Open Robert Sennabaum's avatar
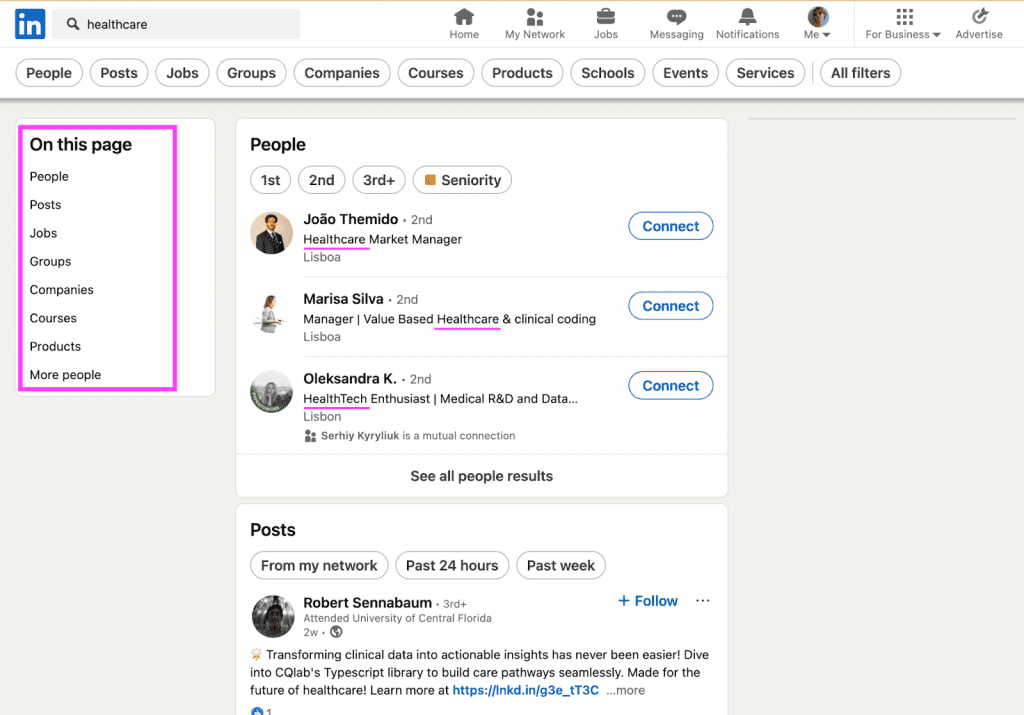Viewport: 1024px width, 715px height. (x=273, y=616)
